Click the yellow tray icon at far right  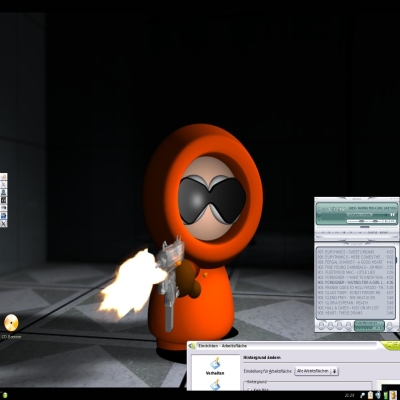[x=393, y=395]
